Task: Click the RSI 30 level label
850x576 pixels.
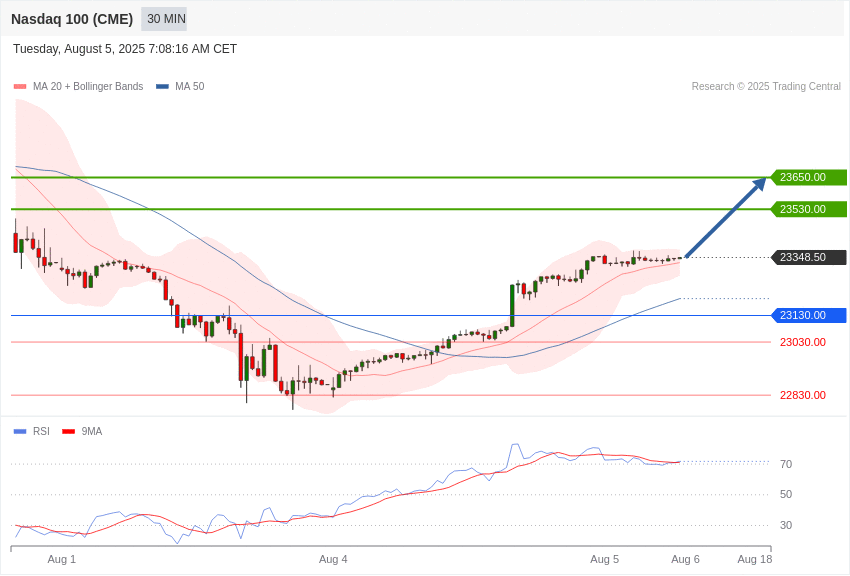Action: coord(786,525)
